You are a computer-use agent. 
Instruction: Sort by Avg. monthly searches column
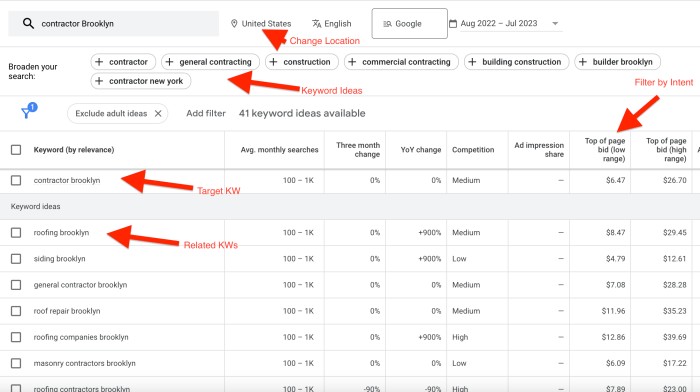coord(279,150)
